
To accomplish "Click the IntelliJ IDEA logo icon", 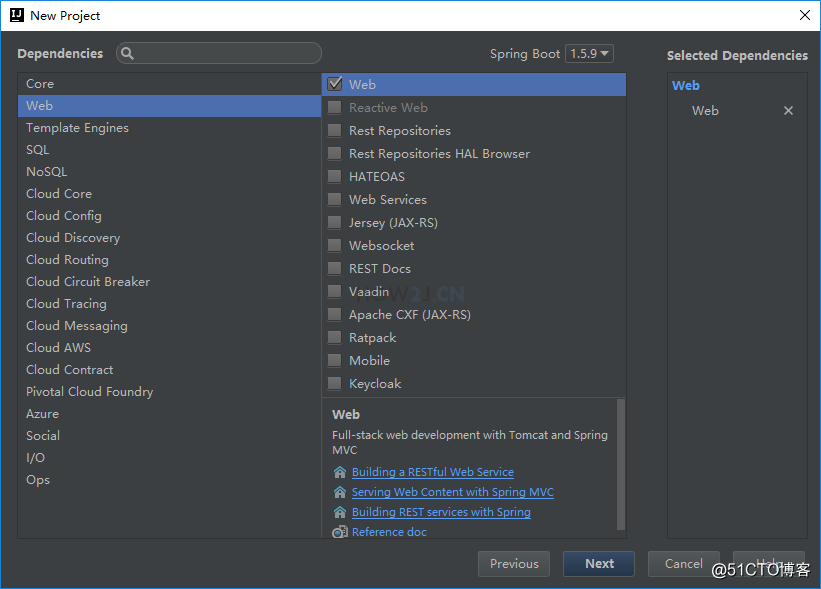I will [x=17, y=15].
